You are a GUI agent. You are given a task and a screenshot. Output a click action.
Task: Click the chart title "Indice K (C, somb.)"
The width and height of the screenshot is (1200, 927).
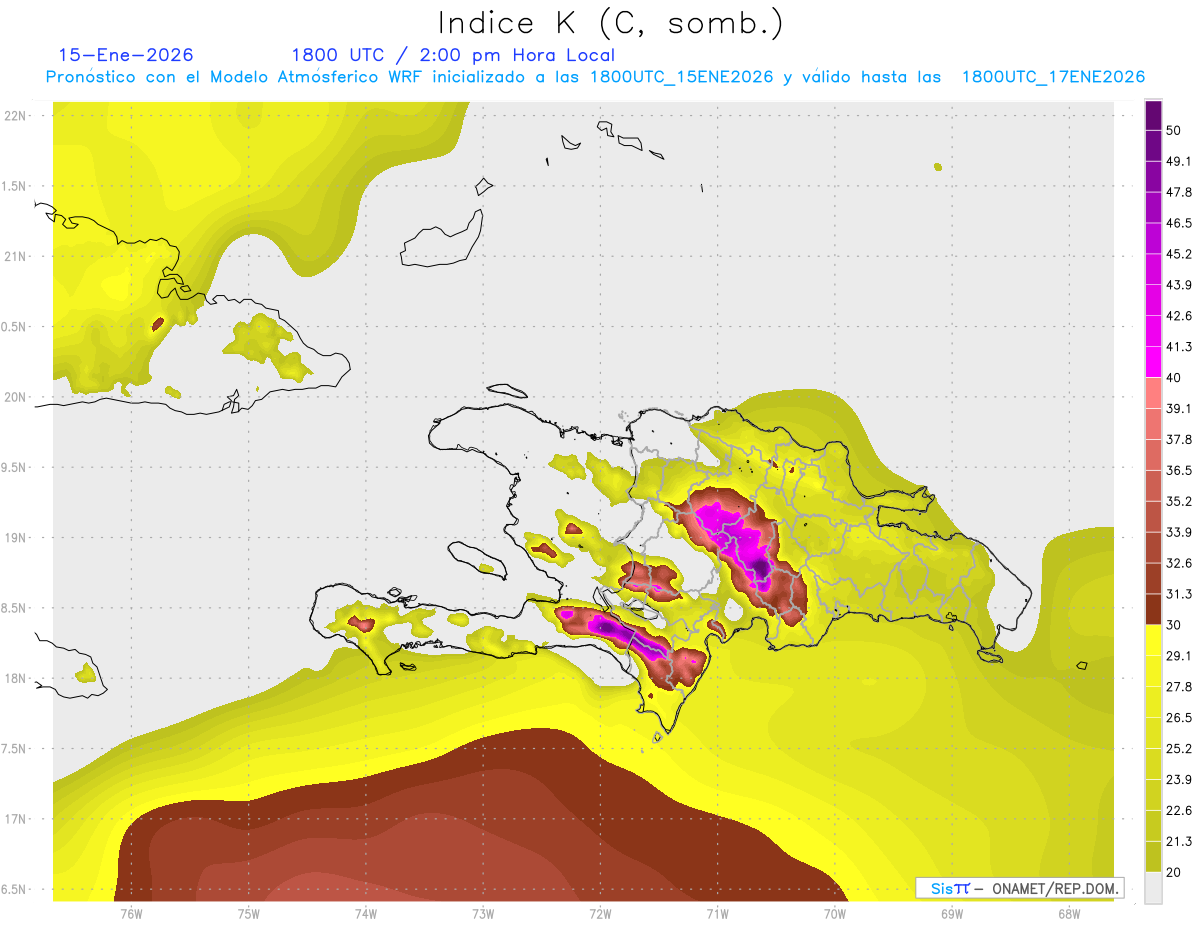[x=611, y=23]
